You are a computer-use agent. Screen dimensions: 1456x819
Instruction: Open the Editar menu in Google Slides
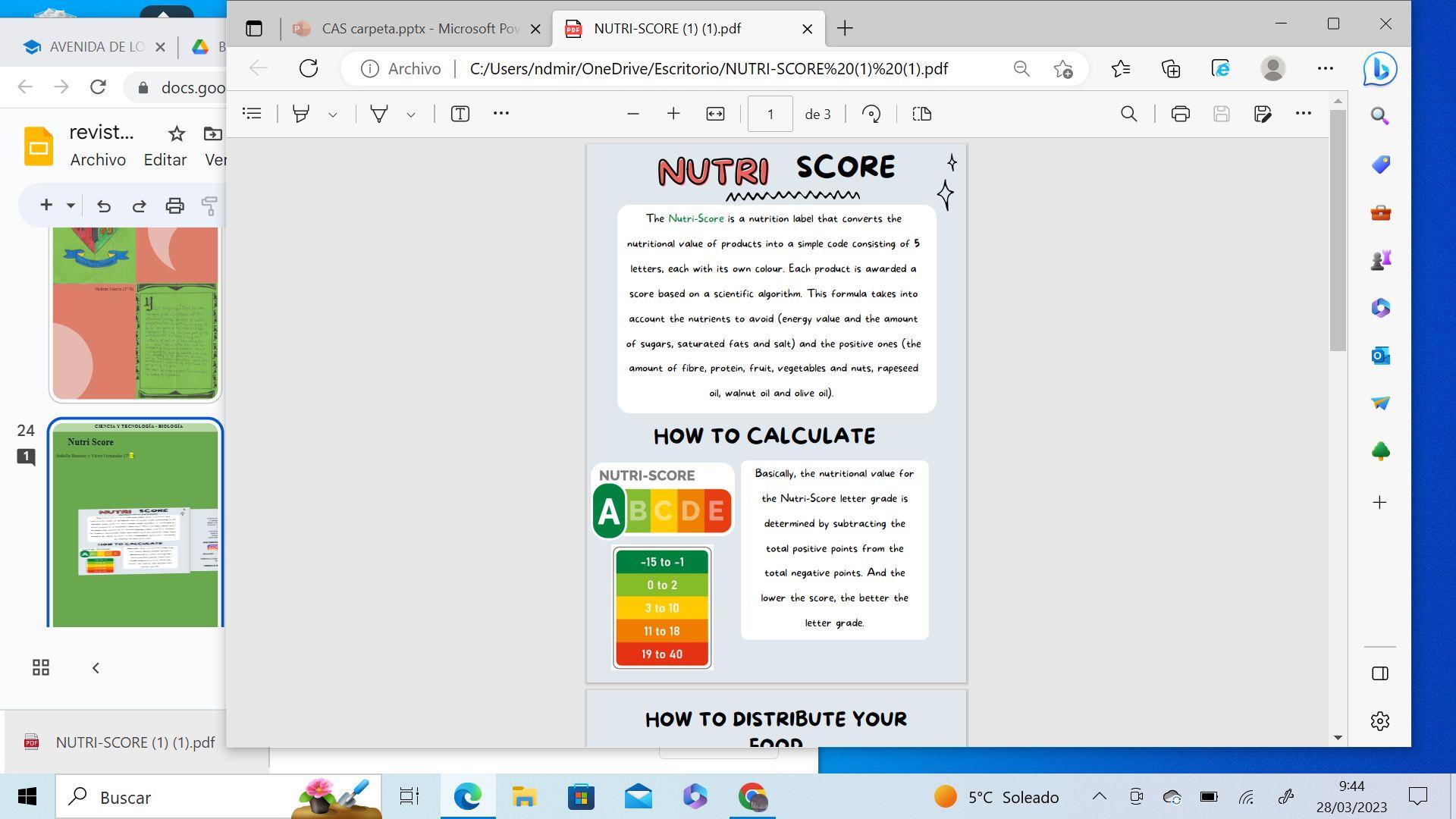pos(165,160)
